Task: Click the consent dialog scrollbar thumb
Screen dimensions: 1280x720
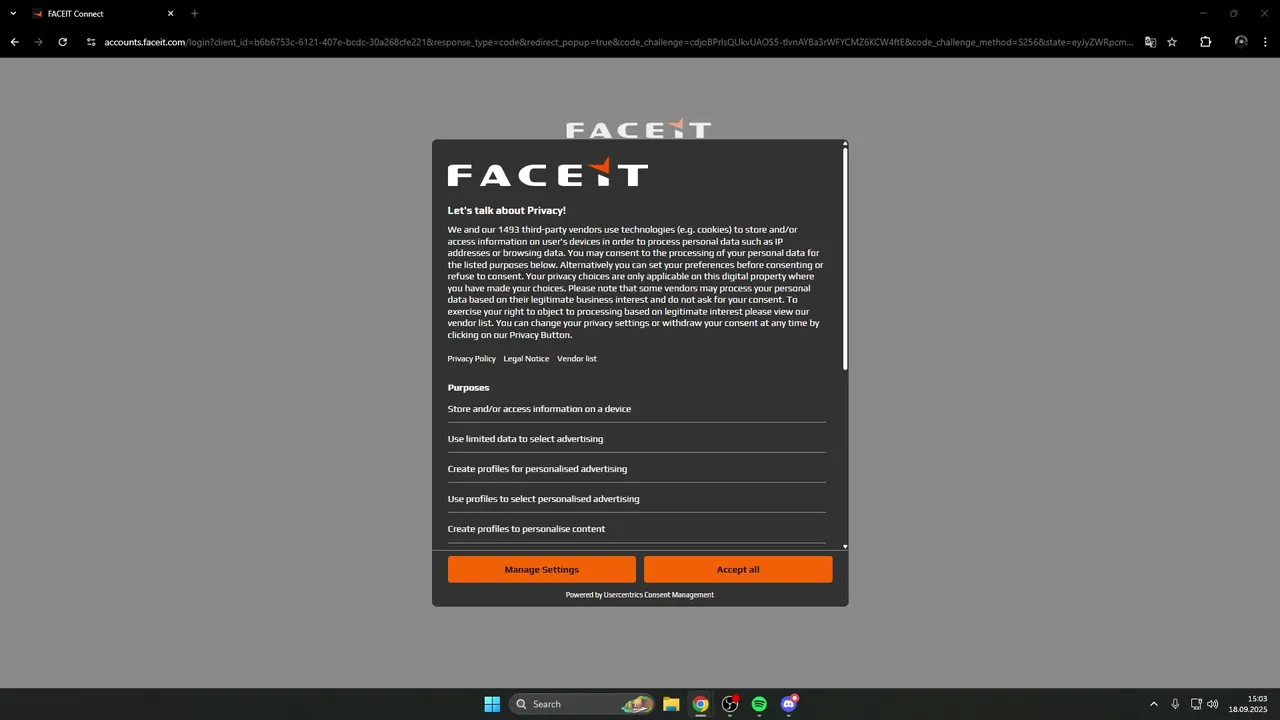Action: 845,260
